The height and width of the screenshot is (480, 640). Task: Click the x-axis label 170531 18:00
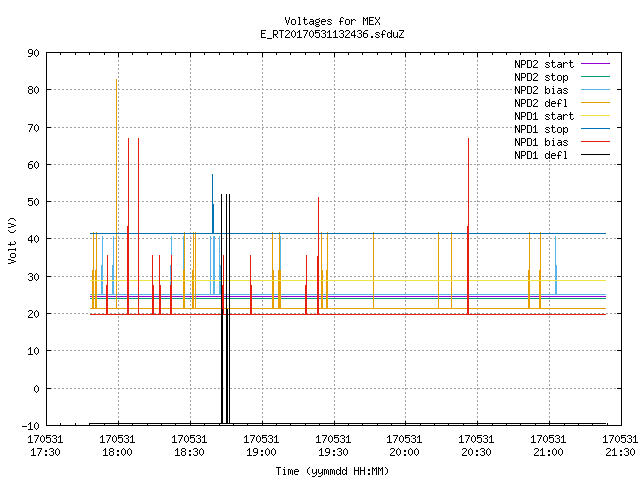tap(117, 446)
